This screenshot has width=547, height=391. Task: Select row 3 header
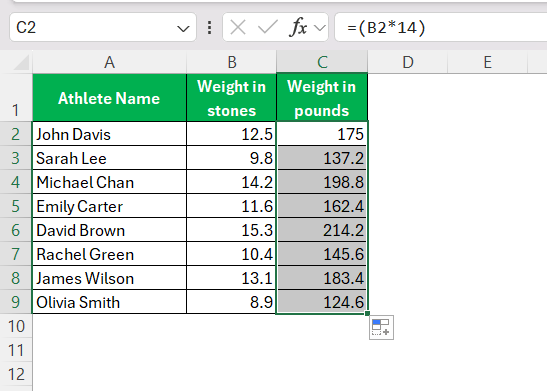pyautogui.click(x=16, y=158)
